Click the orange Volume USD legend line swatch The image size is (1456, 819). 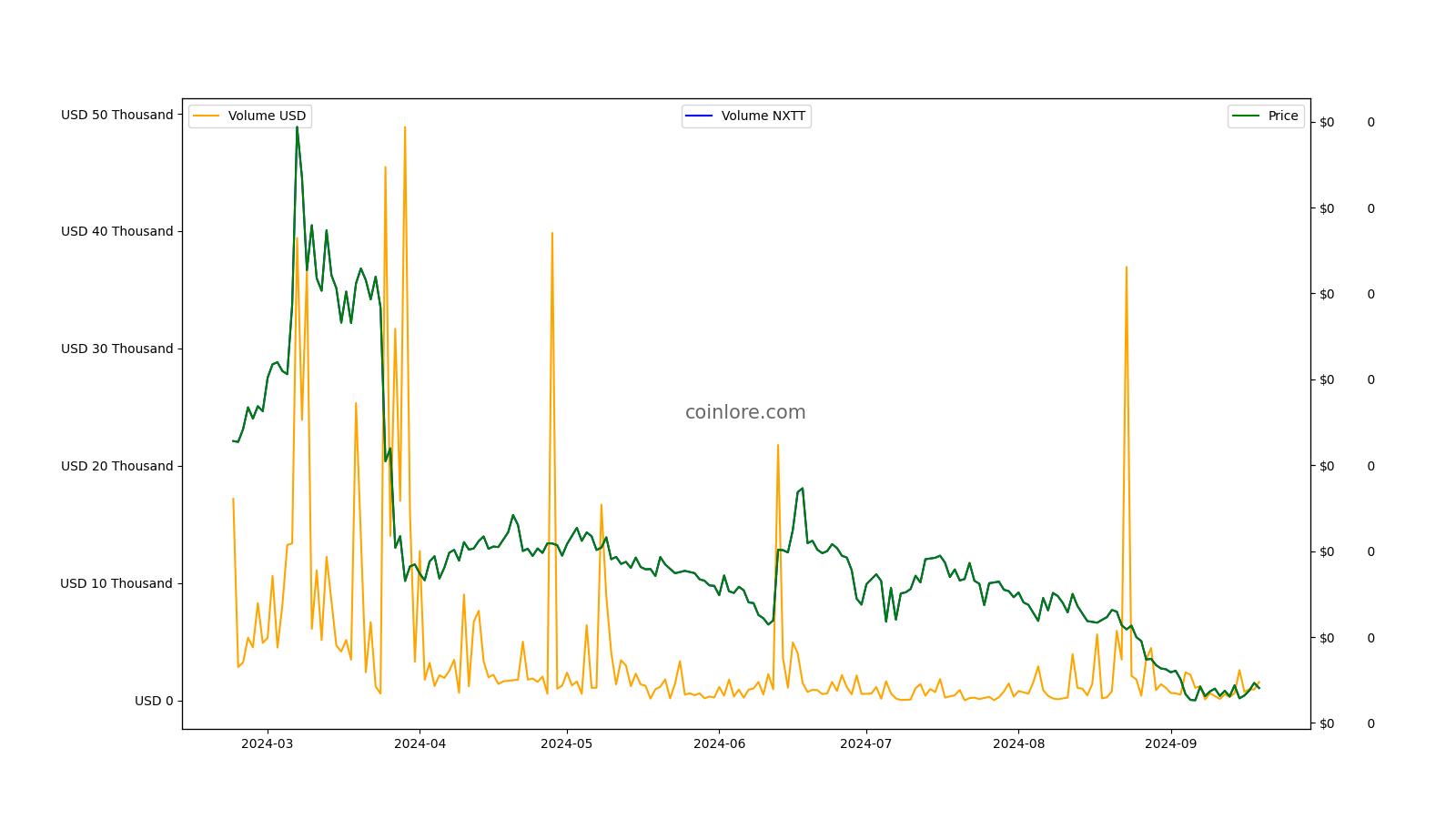pyautogui.click(x=207, y=116)
